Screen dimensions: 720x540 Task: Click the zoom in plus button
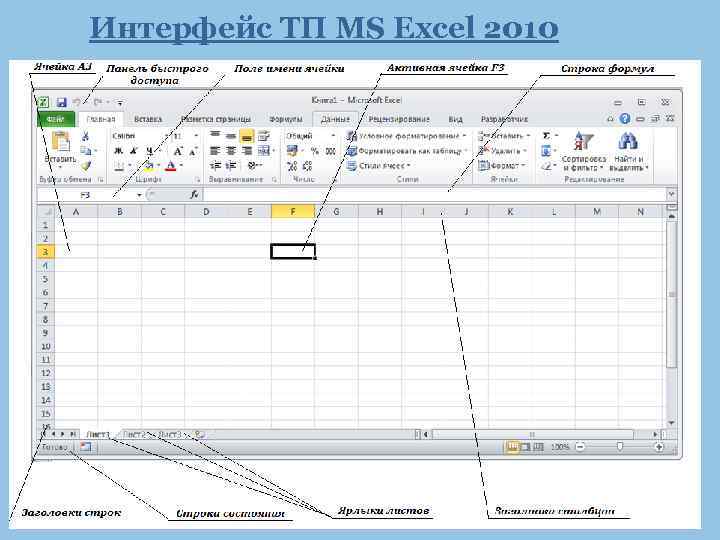[x=659, y=447]
